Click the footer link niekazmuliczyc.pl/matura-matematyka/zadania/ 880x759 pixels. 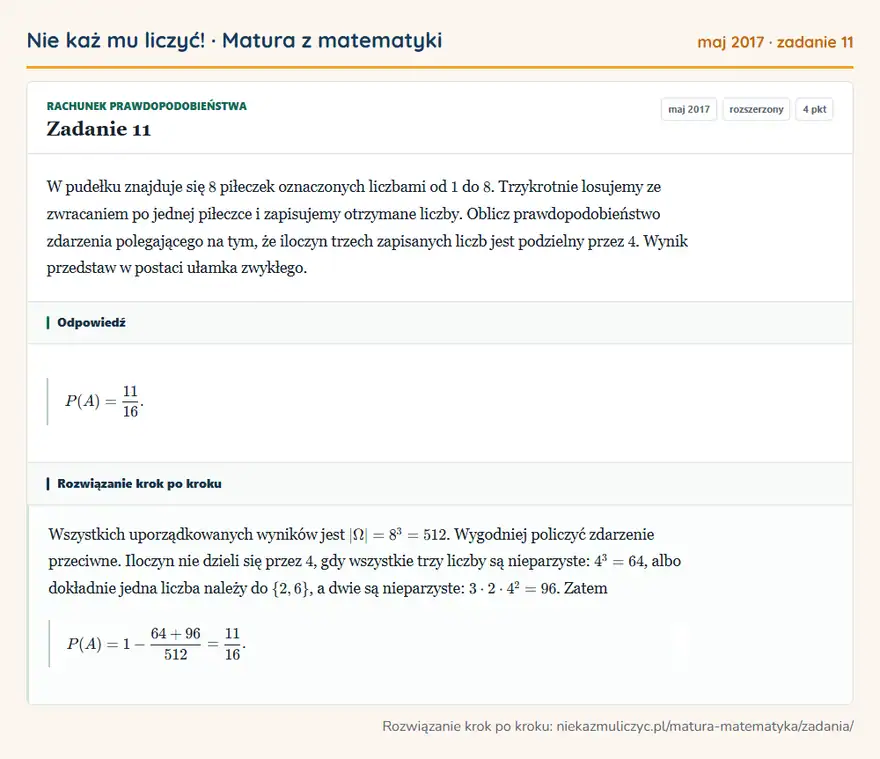705,726
